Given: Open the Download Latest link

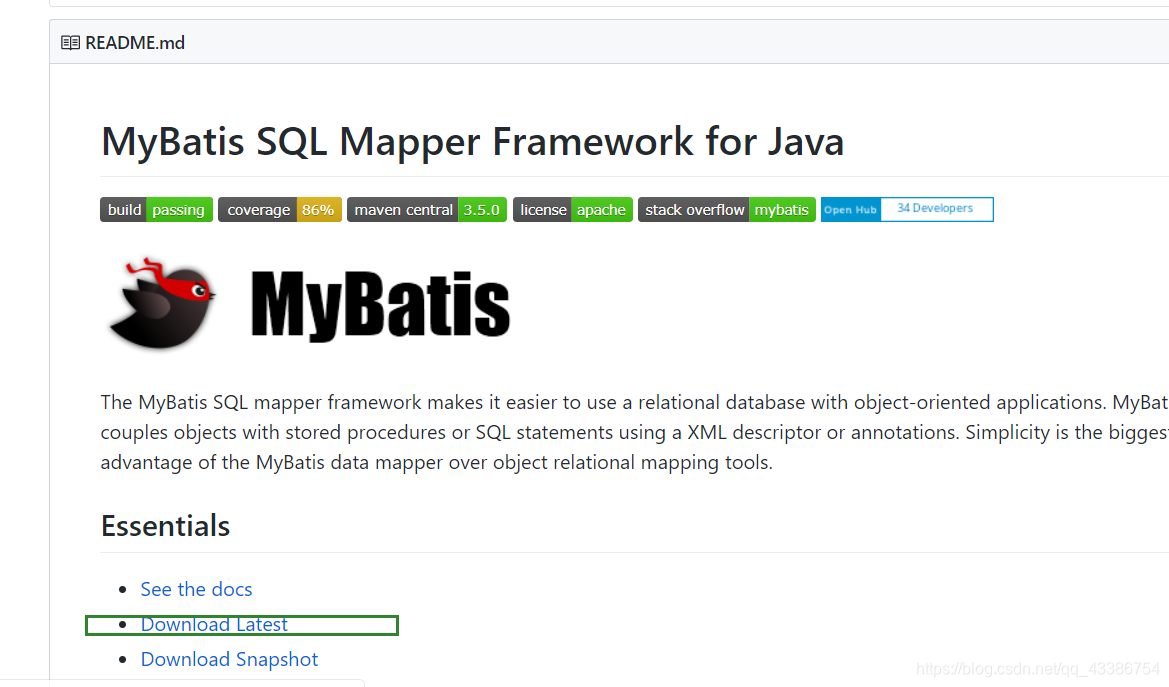Looking at the screenshot, I should tap(214, 624).
